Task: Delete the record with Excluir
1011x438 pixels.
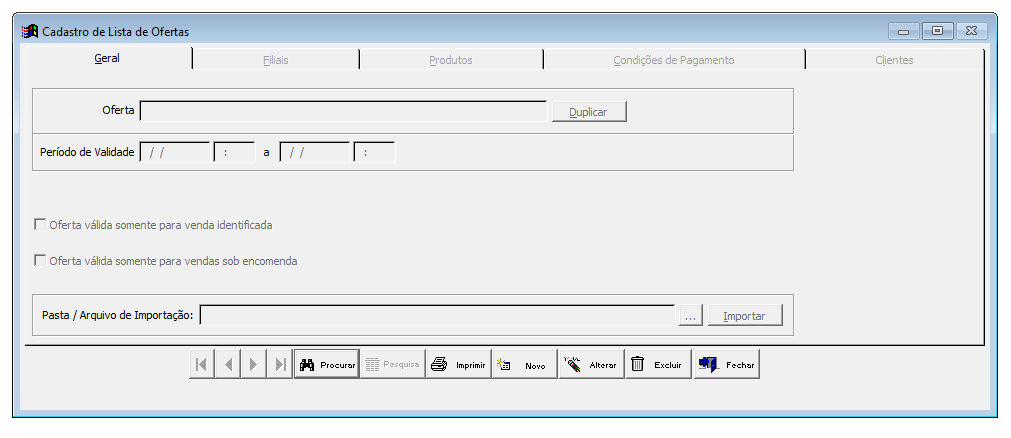Action: pos(658,364)
